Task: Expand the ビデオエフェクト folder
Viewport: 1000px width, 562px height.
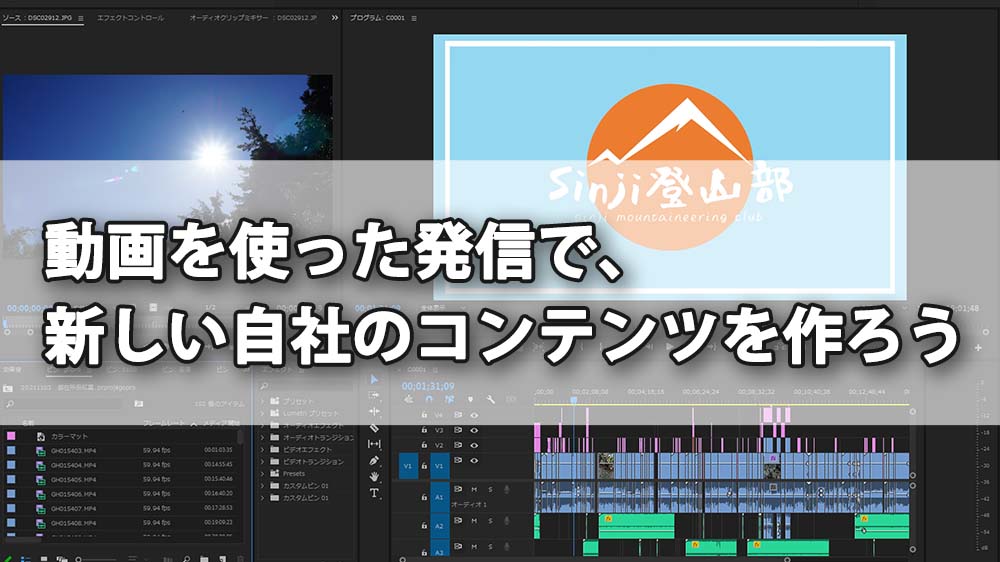Action: pyautogui.click(x=262, y=450)
